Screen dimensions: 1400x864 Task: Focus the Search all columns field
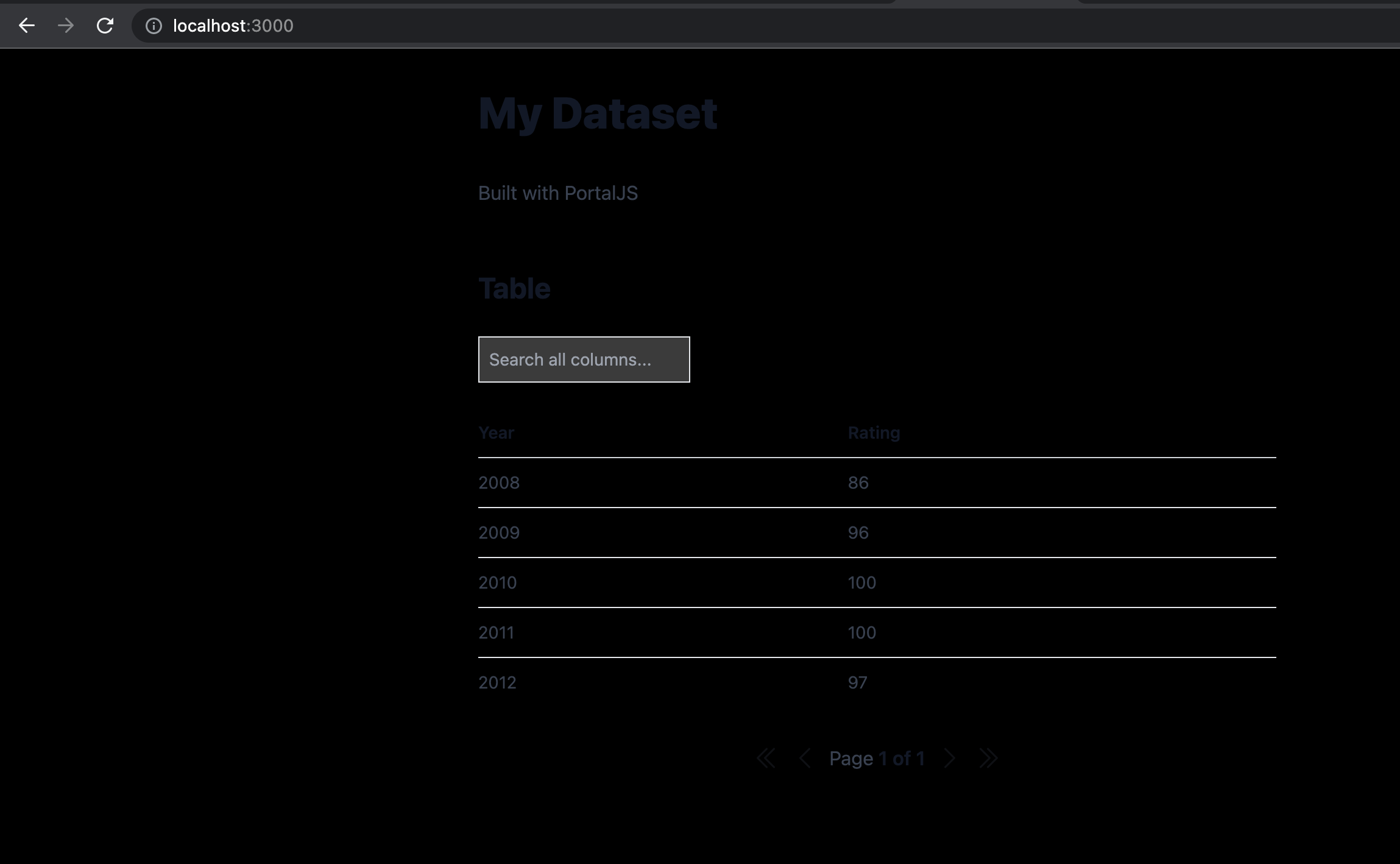(x=584, y=359)
